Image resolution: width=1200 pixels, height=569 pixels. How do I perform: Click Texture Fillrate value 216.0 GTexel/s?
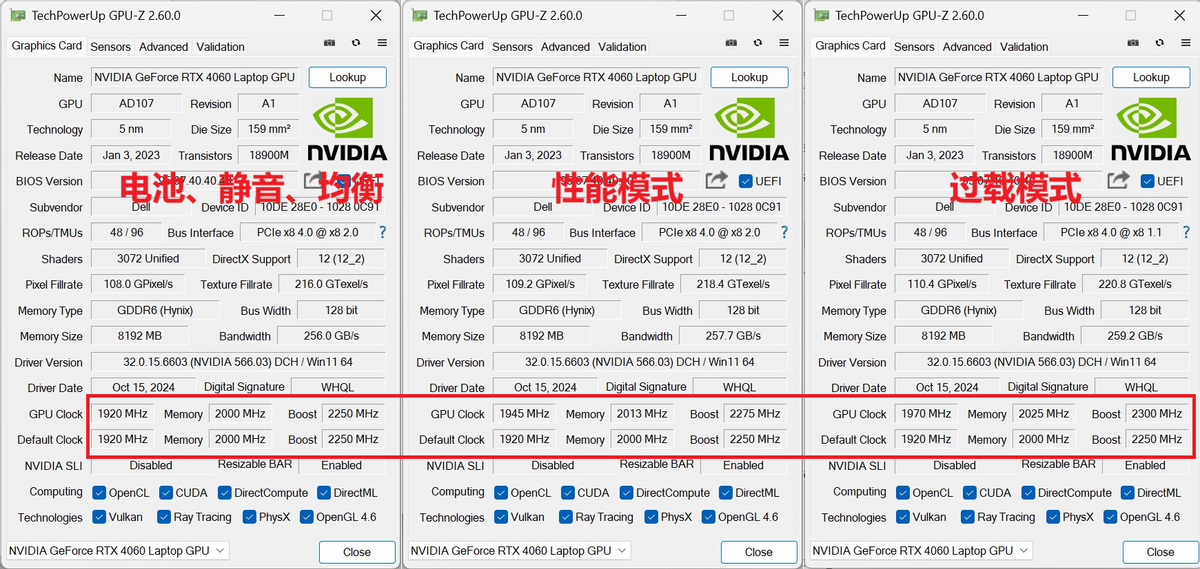pyautogui.click(x=331, y=284)
